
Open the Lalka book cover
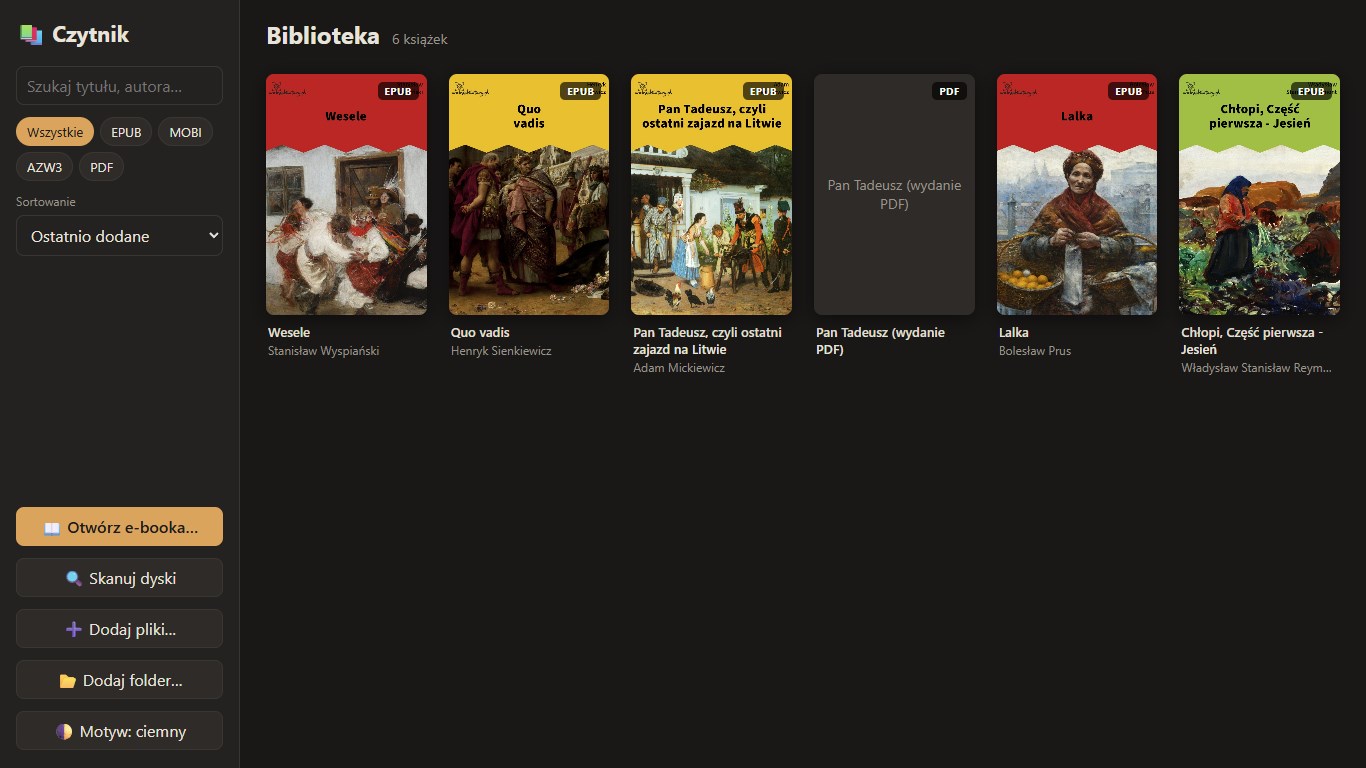pyautogui.click(x=1077, y=195)
